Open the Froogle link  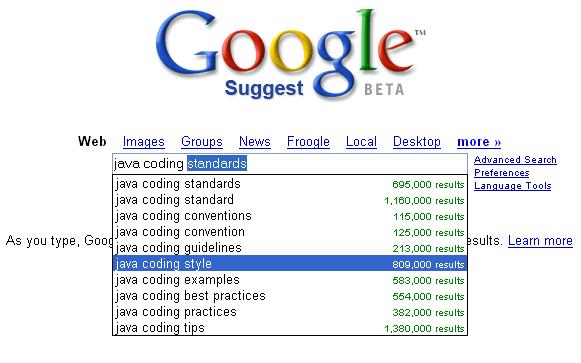click(308, 141)
